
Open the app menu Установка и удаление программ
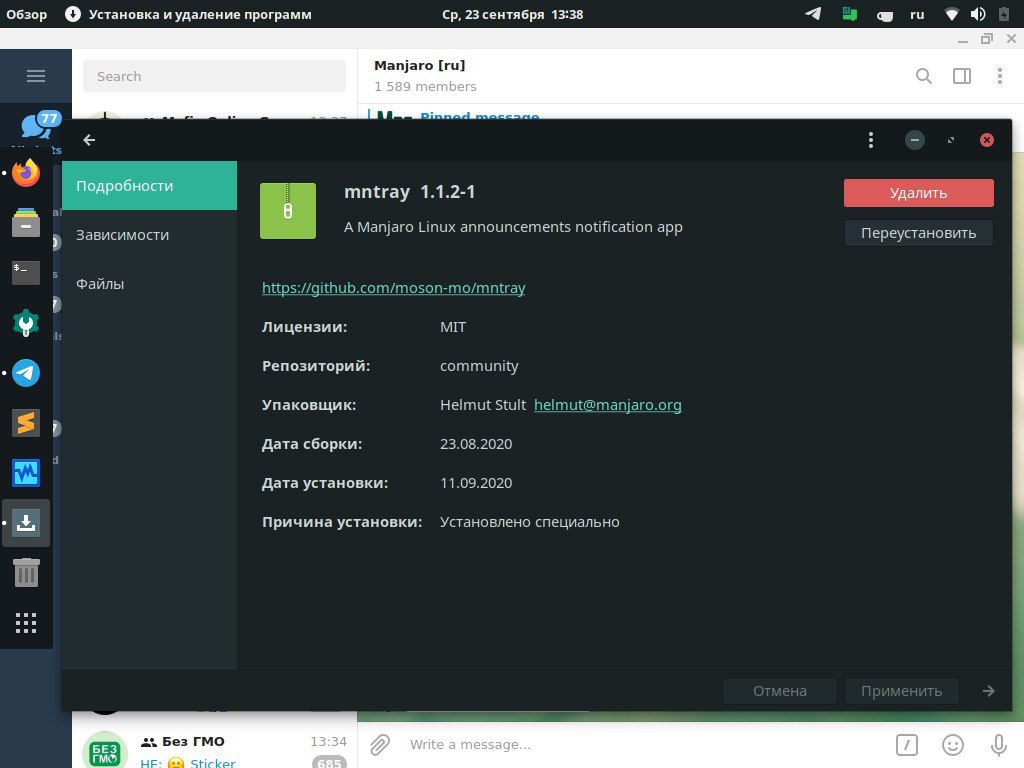coord(189,14)
